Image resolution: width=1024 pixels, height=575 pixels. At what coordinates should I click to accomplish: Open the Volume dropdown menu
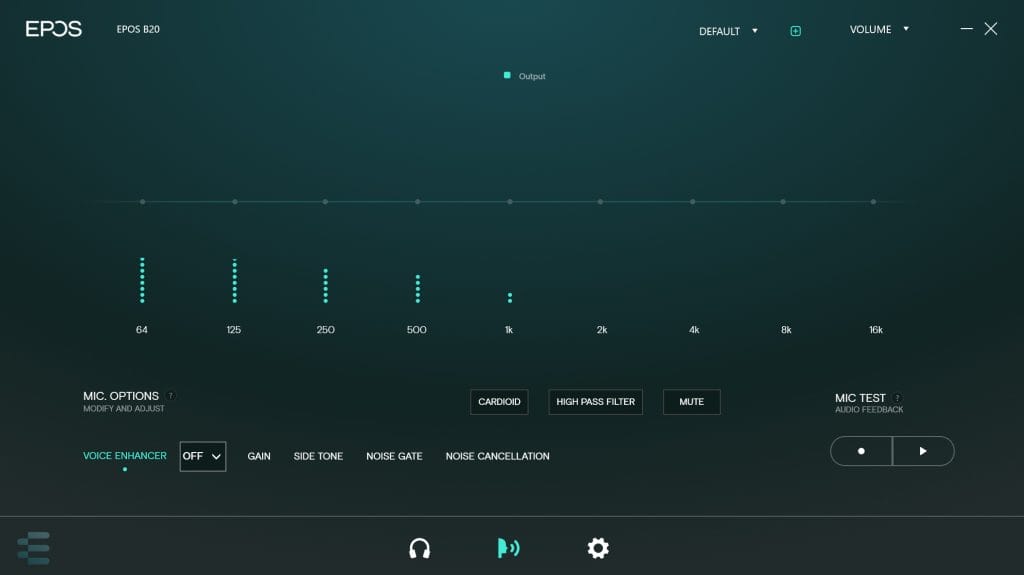click(x=879, y=30)
